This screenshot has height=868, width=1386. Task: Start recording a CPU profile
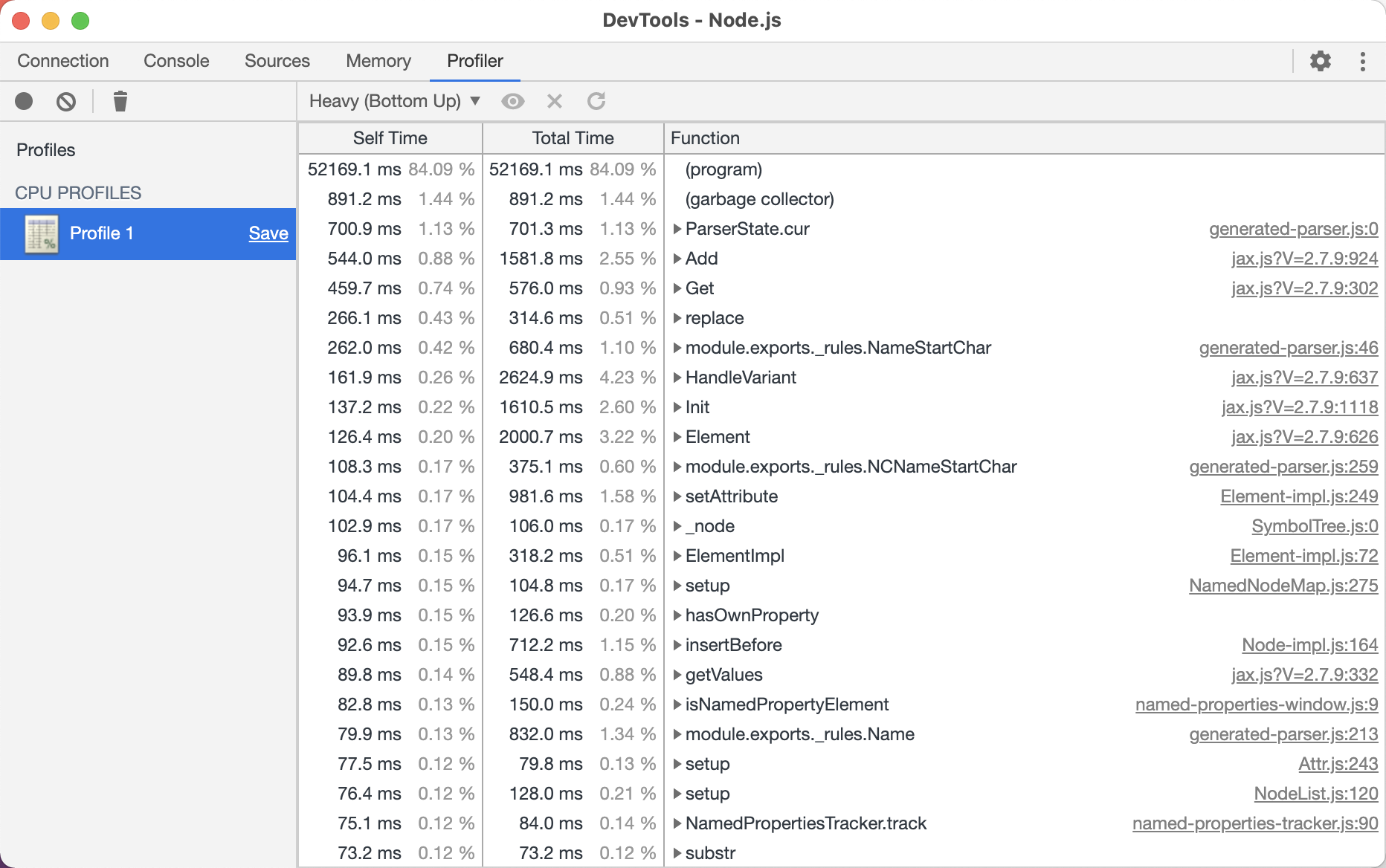24,101
